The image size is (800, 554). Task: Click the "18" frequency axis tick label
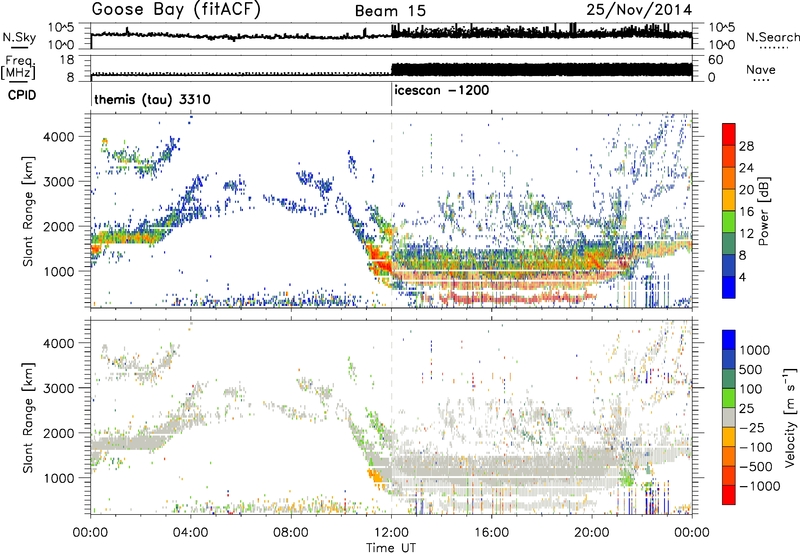66,60
